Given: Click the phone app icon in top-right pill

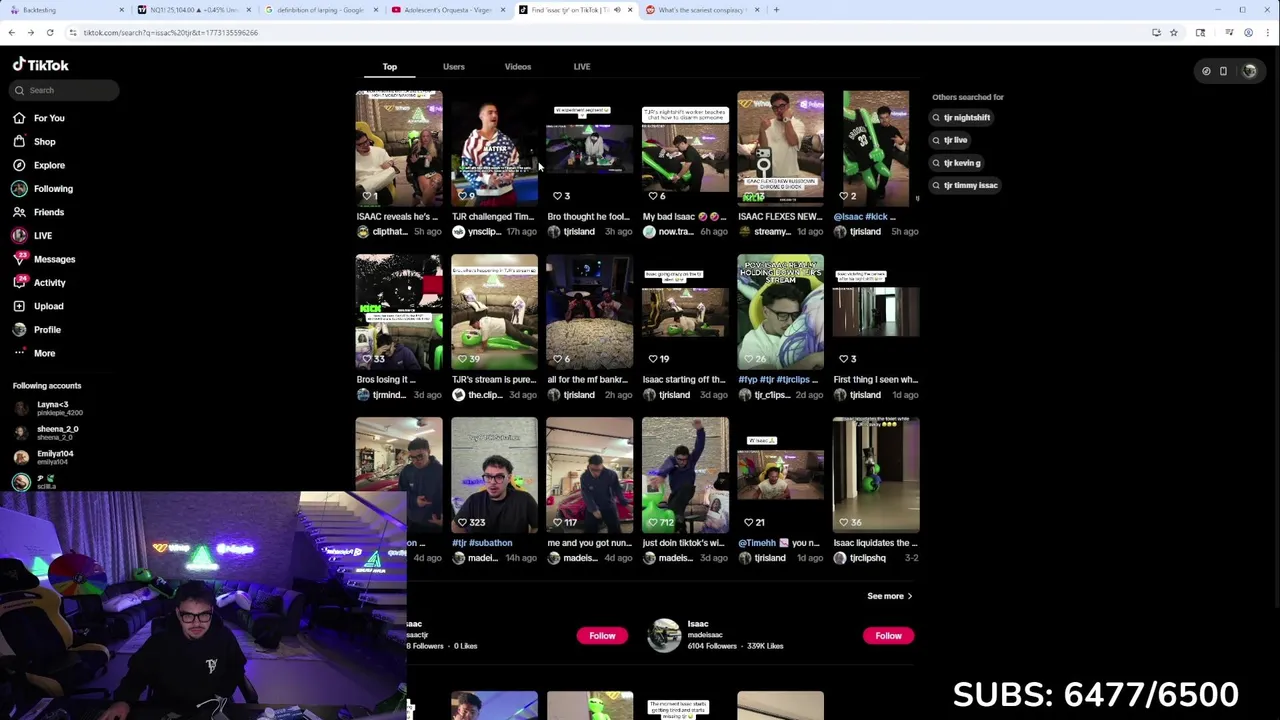Looking at the screenshot, I should click(1223, 71).
